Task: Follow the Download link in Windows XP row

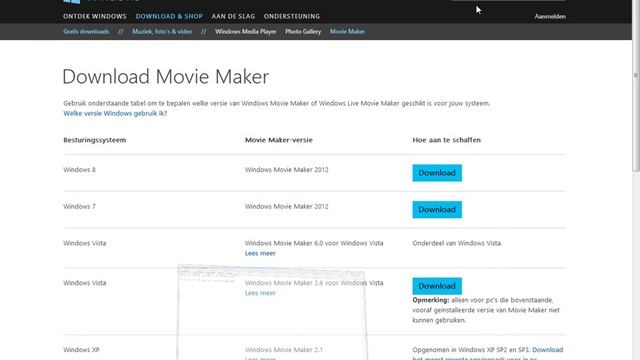Action: [547, 350]
